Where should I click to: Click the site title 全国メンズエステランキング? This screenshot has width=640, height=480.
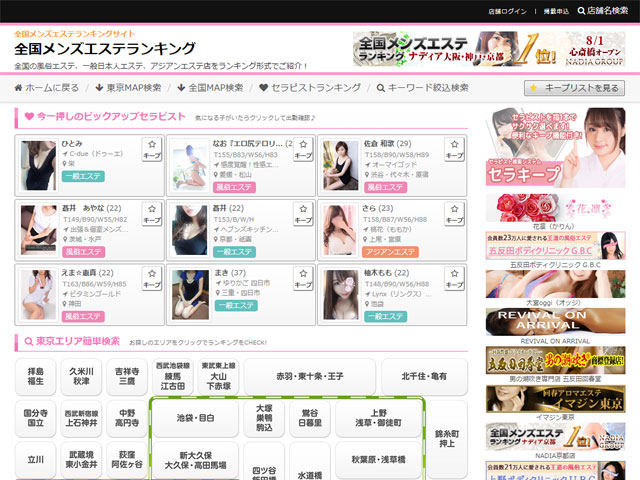point(105,49)
